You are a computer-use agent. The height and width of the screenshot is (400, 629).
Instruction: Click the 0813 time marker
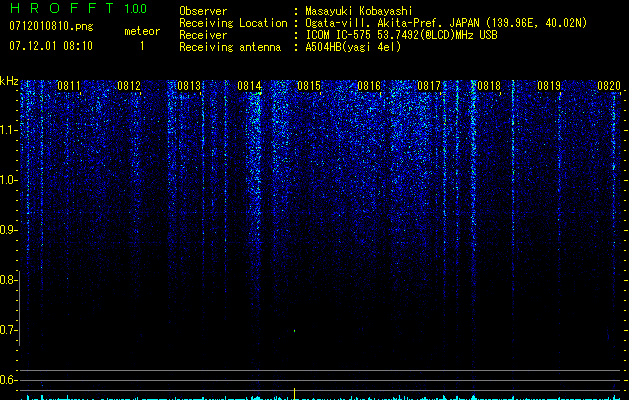pyautogui.click(x=189, y=86)
